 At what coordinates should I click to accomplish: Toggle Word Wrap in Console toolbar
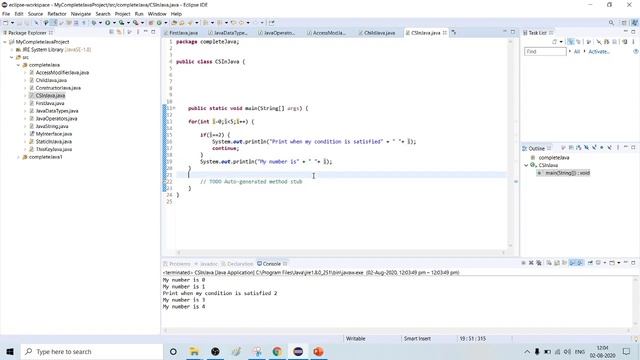[x=564, y=263]
